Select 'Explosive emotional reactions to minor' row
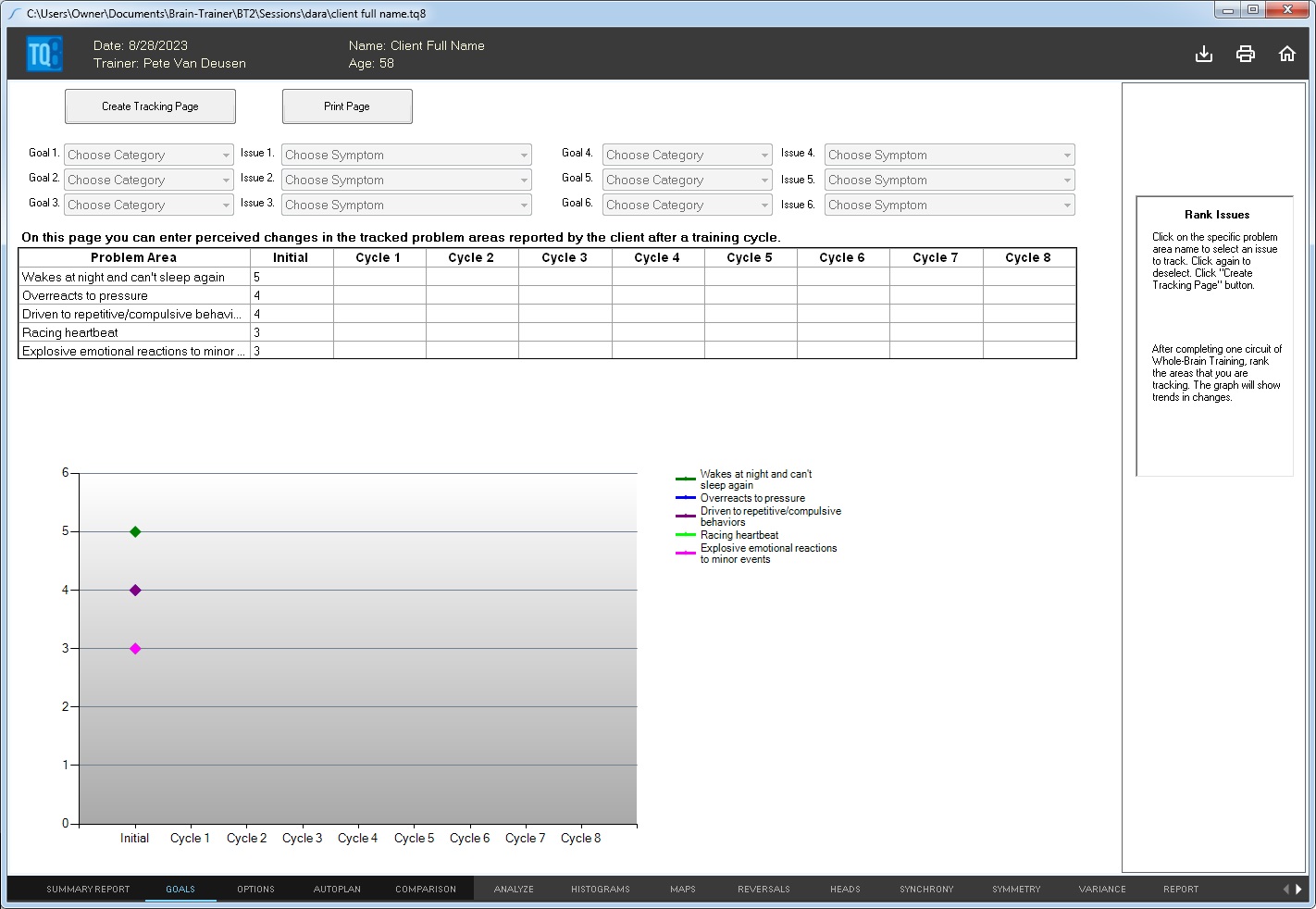Viewport: 1316px width, 909px height. click(x=134, y=351)
